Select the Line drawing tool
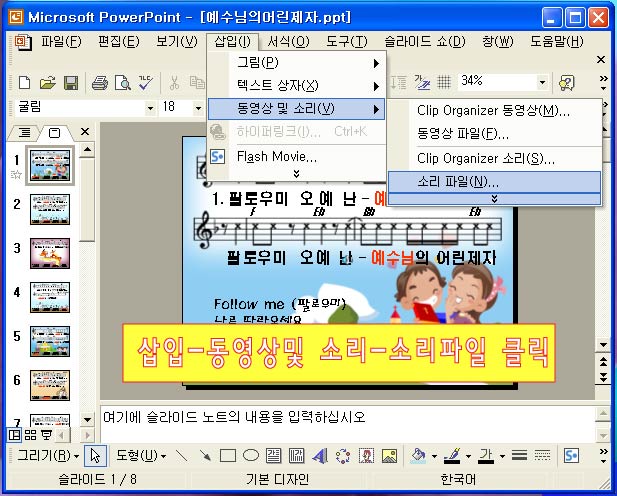This screenshot has height=496, width=617. 181,456
